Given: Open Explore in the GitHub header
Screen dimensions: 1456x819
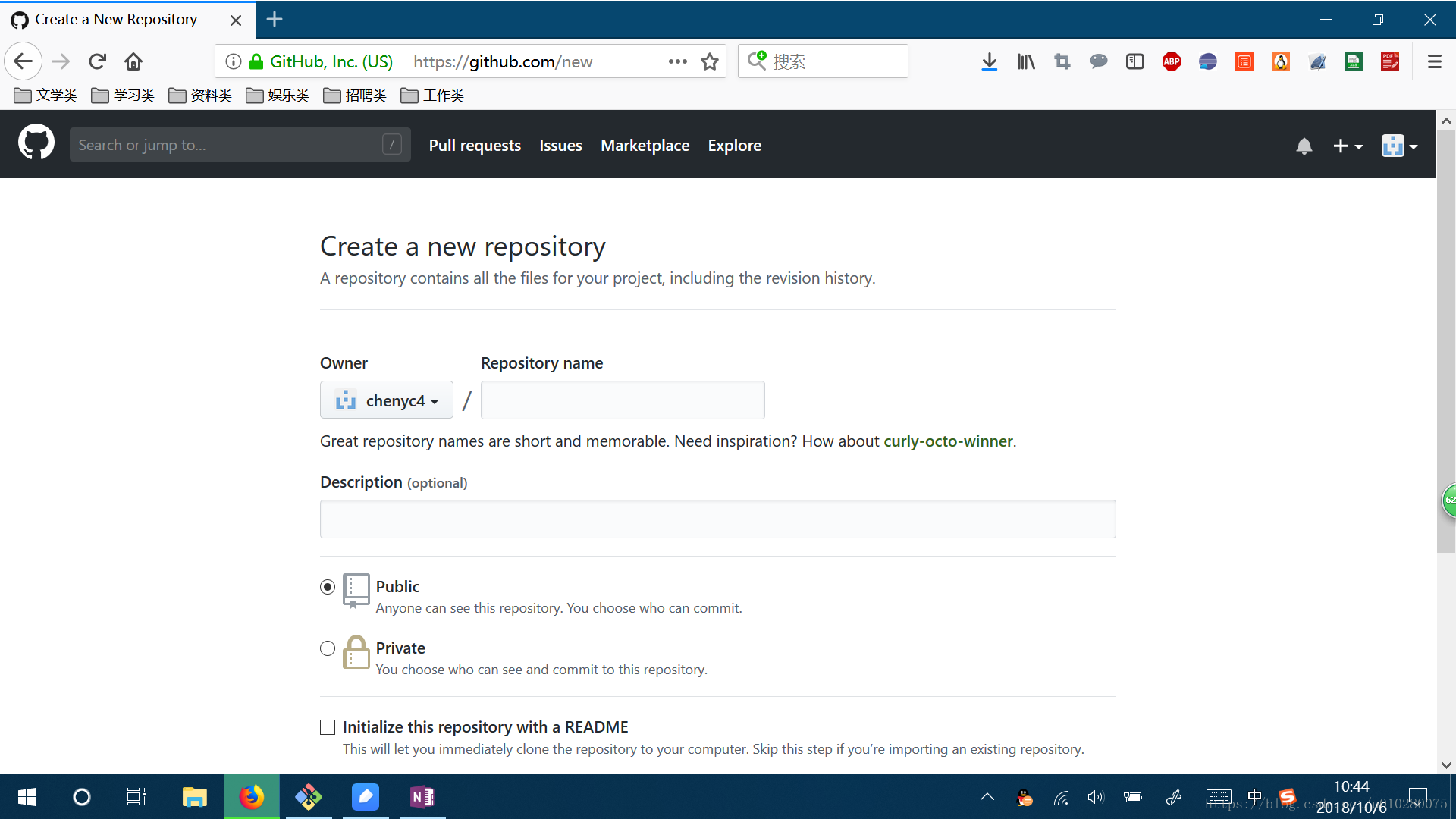Looking at the screenshot, I should (x=735, y=146).
